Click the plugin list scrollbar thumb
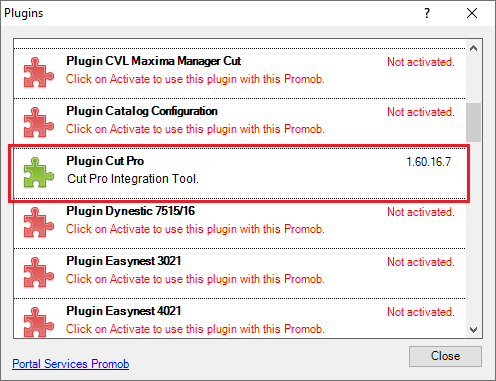Image resolution: width=496 pixels, height=381 pixels. click(473, 122)
